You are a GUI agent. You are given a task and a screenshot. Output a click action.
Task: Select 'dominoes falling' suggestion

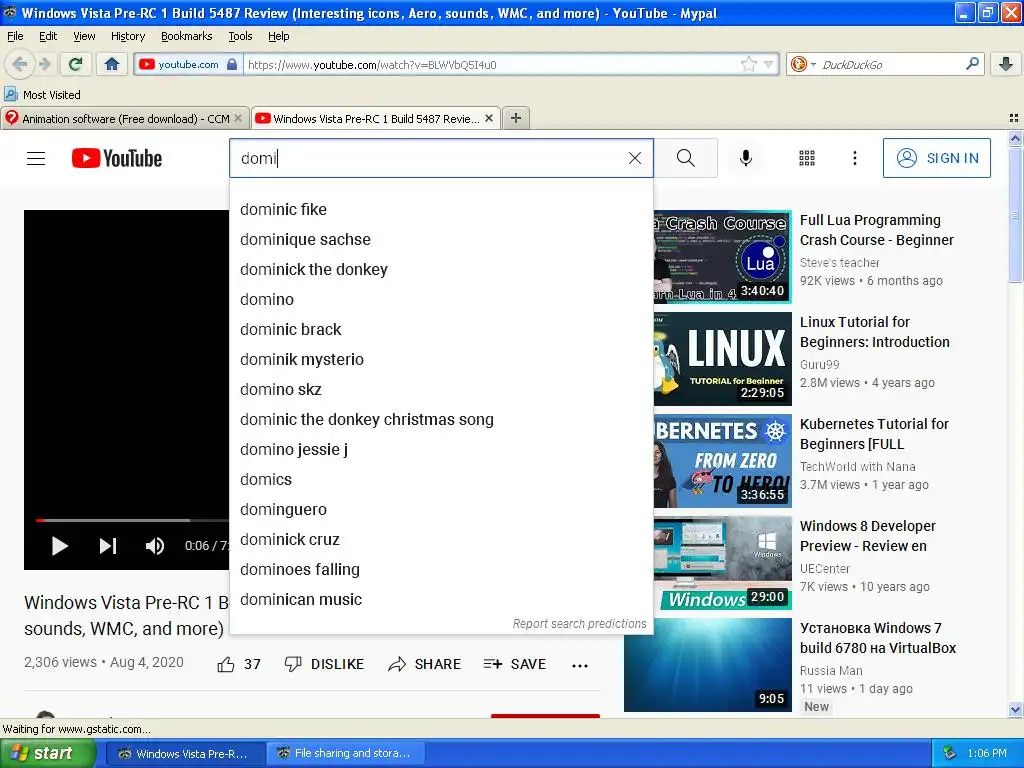[441, 569]
